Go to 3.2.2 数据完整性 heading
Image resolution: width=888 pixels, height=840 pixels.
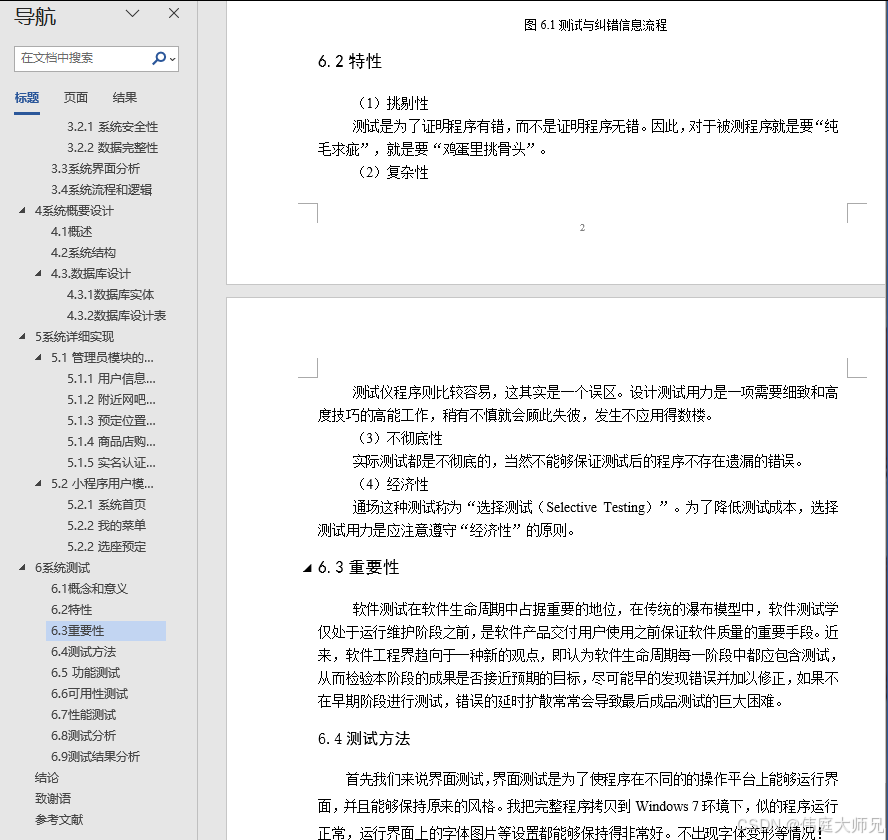[x=112, y=148]
